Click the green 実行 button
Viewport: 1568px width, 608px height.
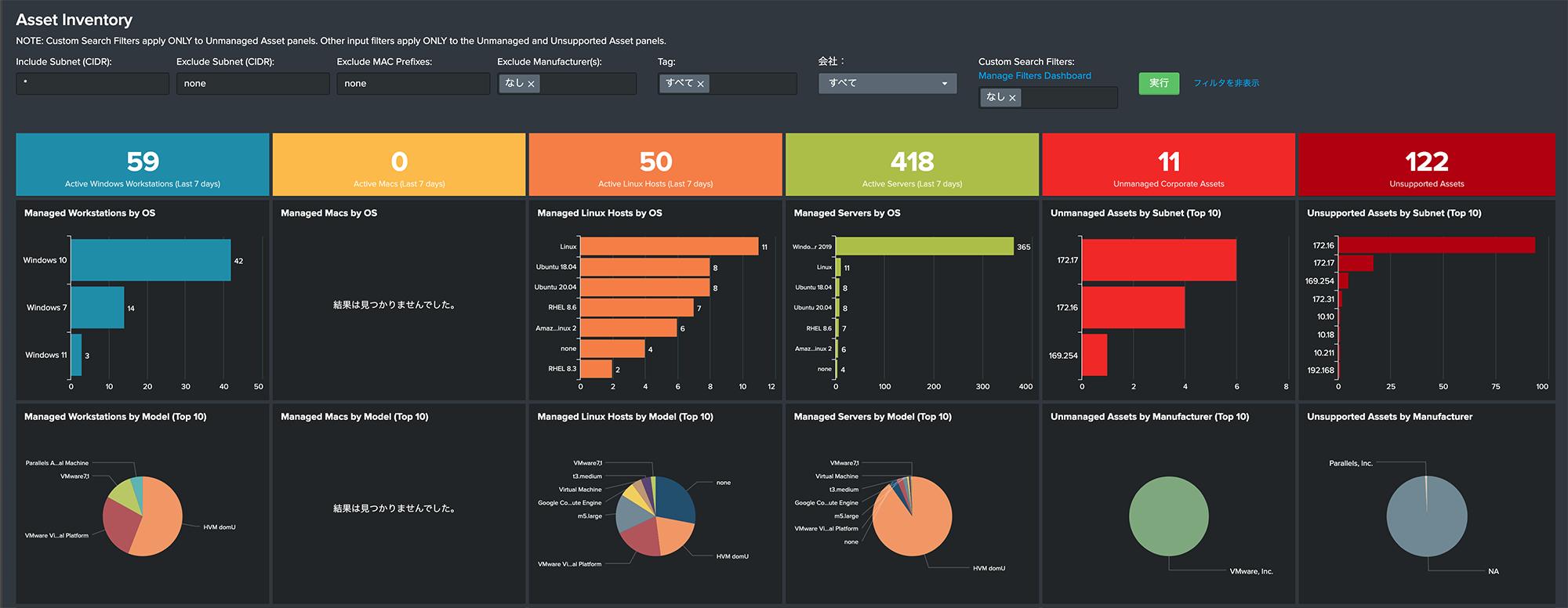[1159, 83]
